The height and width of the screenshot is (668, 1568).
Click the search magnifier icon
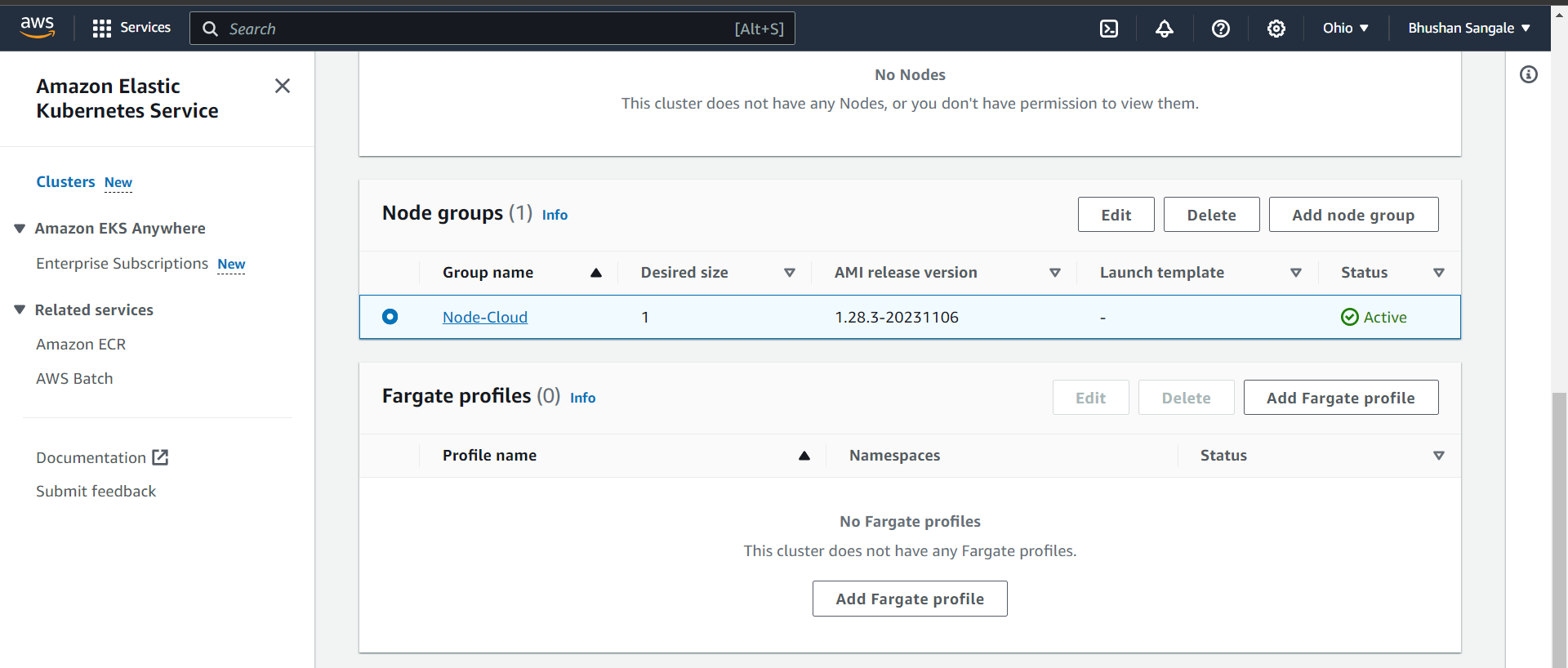[210, 29]
